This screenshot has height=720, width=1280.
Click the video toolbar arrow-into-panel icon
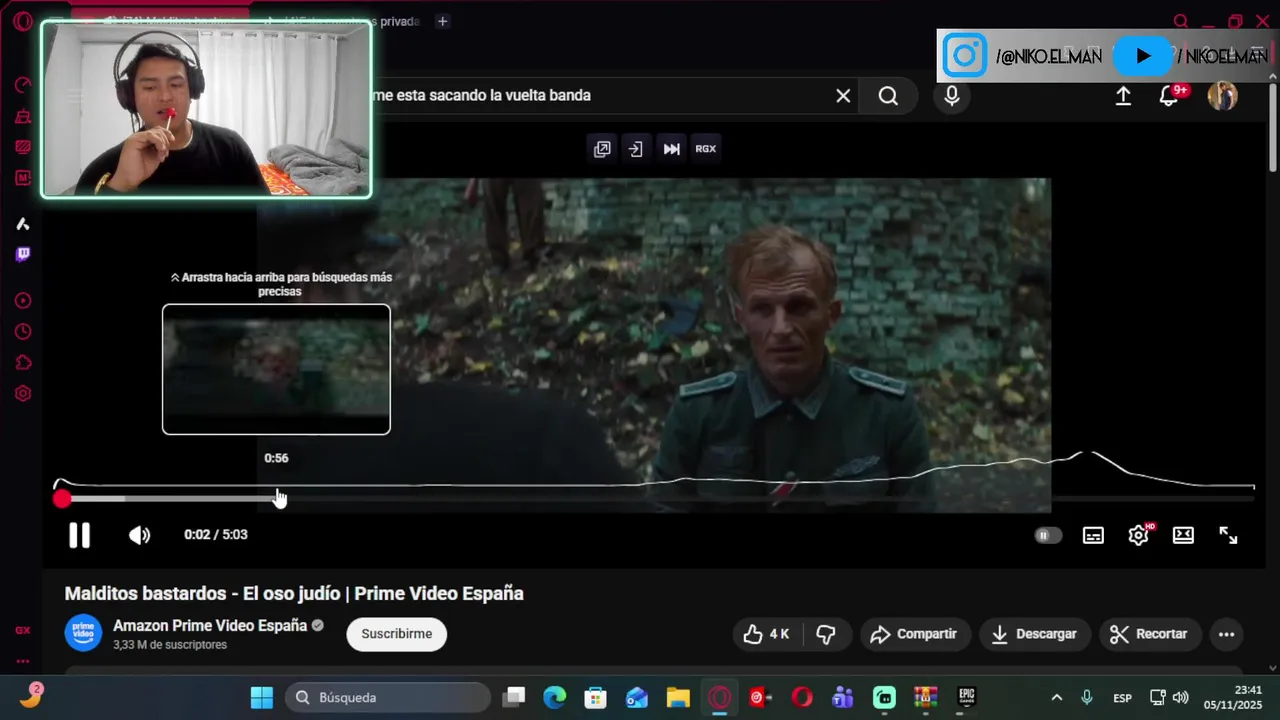coord(636,149)
